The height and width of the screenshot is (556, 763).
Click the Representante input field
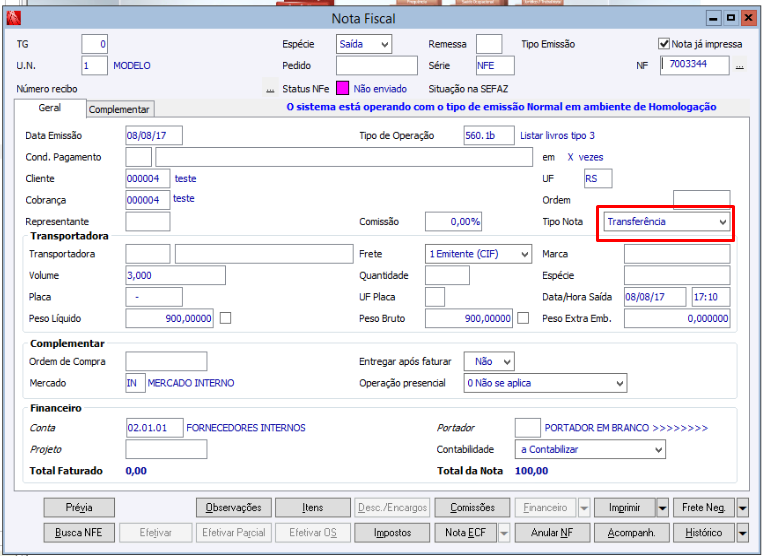click(x=148, y=221)
